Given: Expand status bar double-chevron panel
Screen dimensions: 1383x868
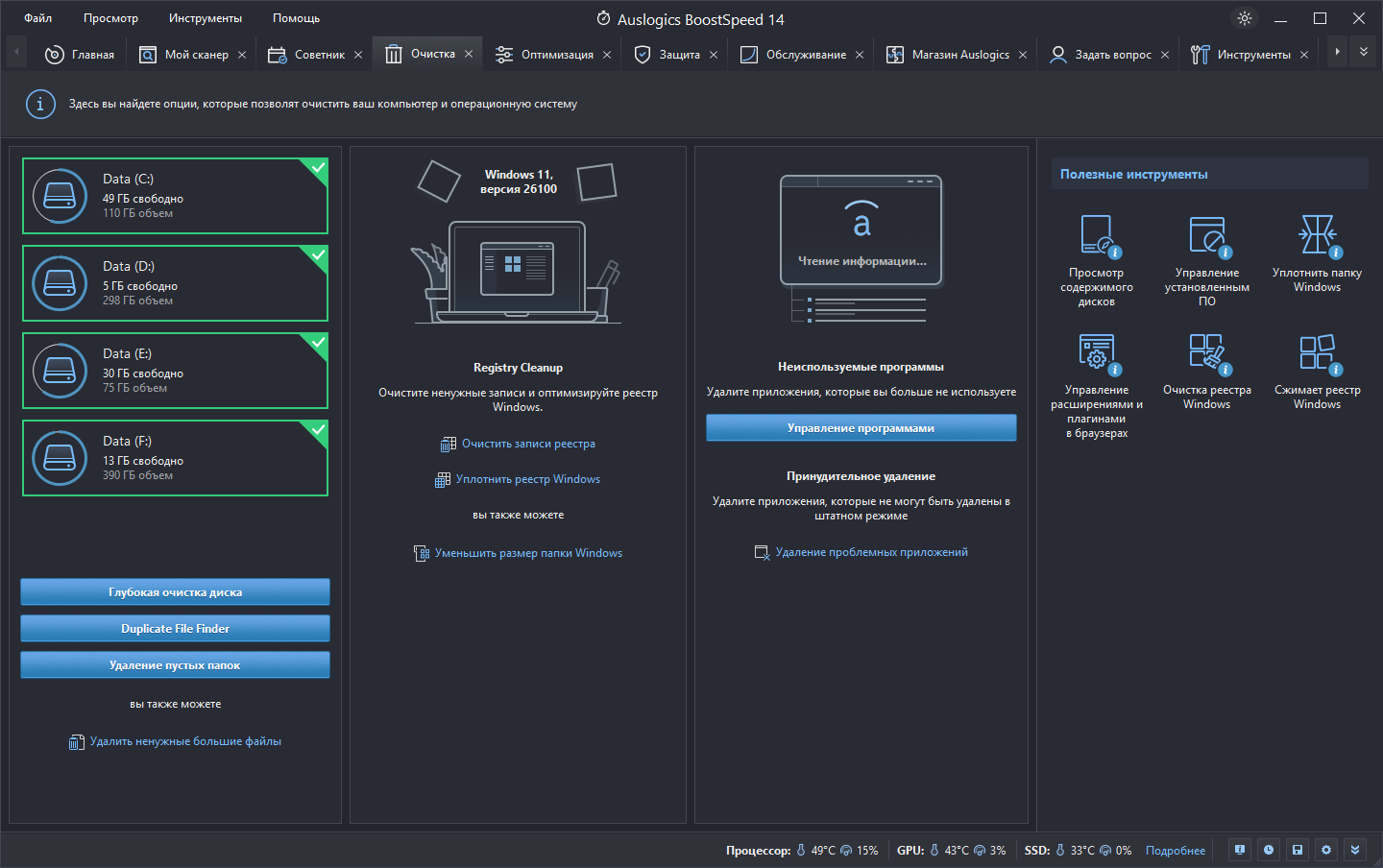Looking at the screenshot, I should [1355, 850].
